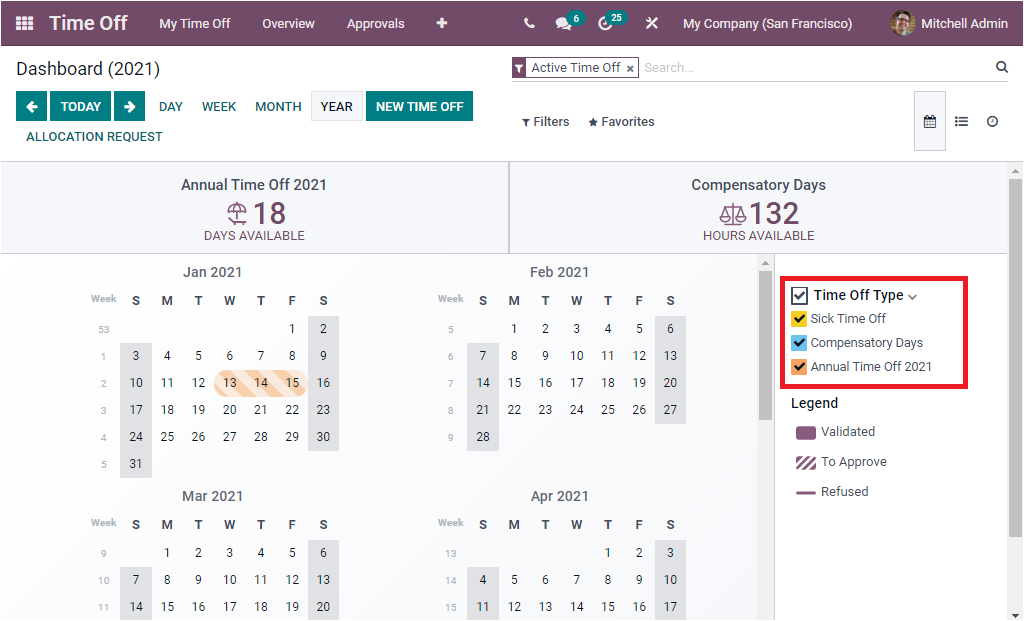Open the Favorites dropdown
This screenshot has width=1024, height=621.
[621, 121]
